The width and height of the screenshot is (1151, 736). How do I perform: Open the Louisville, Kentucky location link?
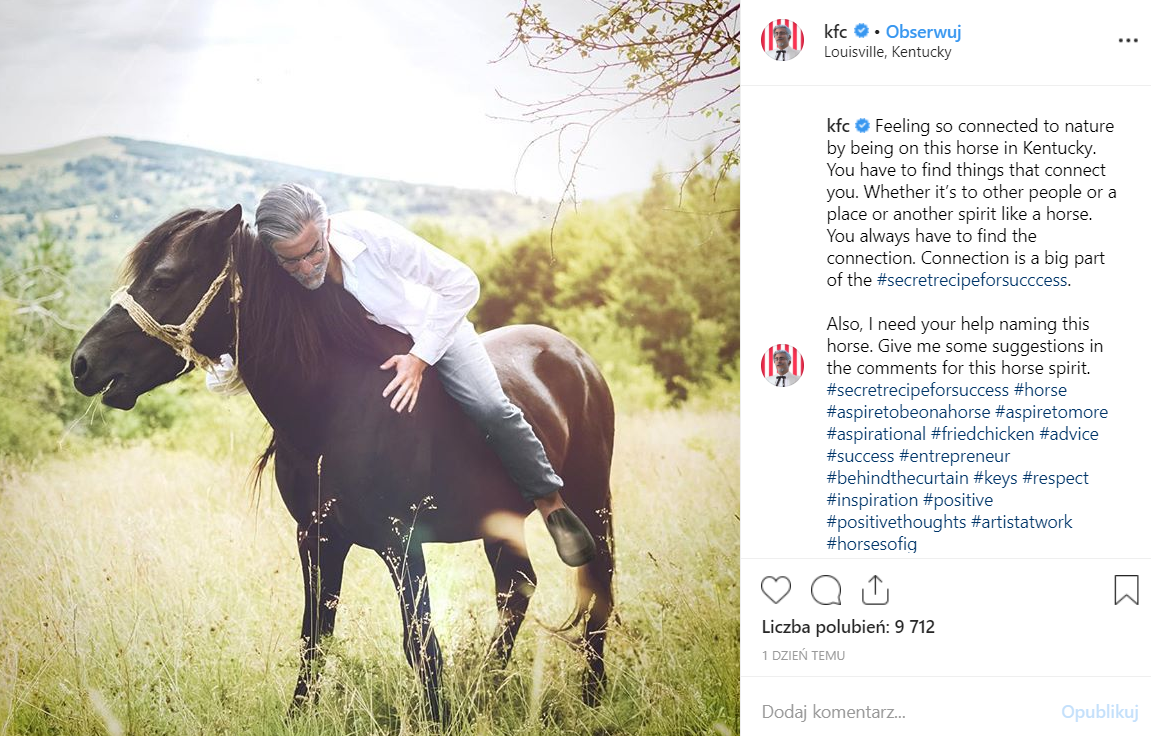click(x=887, y=52)
